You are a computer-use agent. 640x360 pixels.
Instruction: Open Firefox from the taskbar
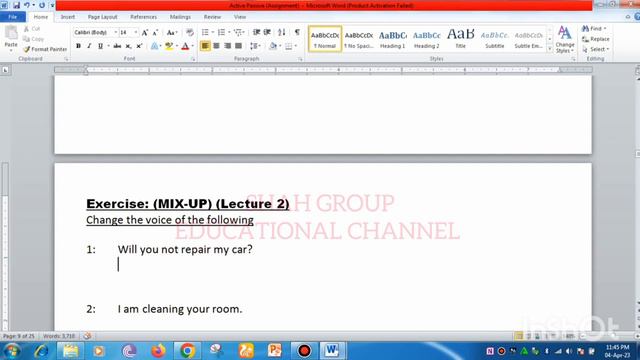coord(158,351)
